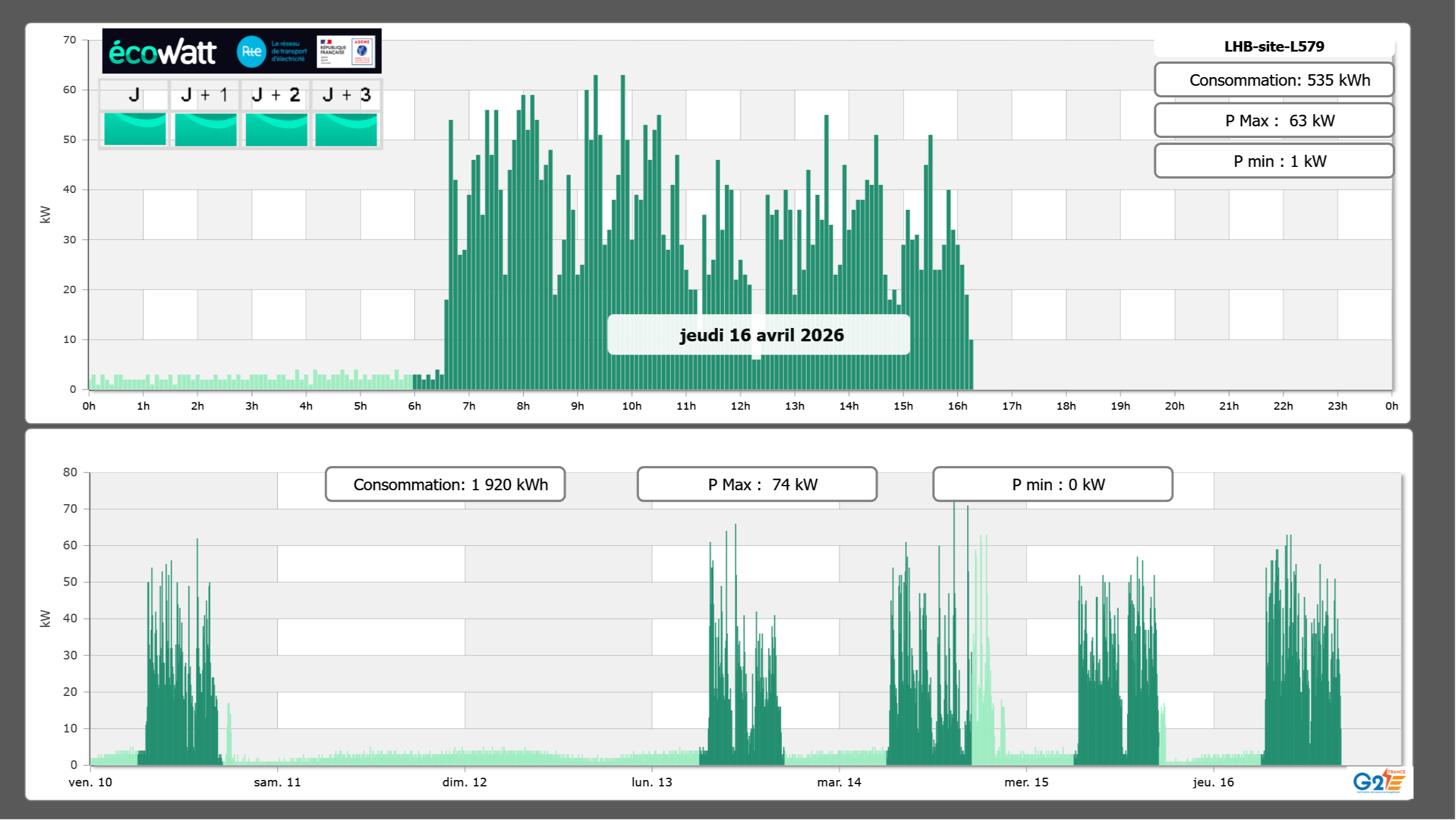Screen dimensions: 1456x820
Task: Click the P Max : 74 kW box
Action: [757, 484]
